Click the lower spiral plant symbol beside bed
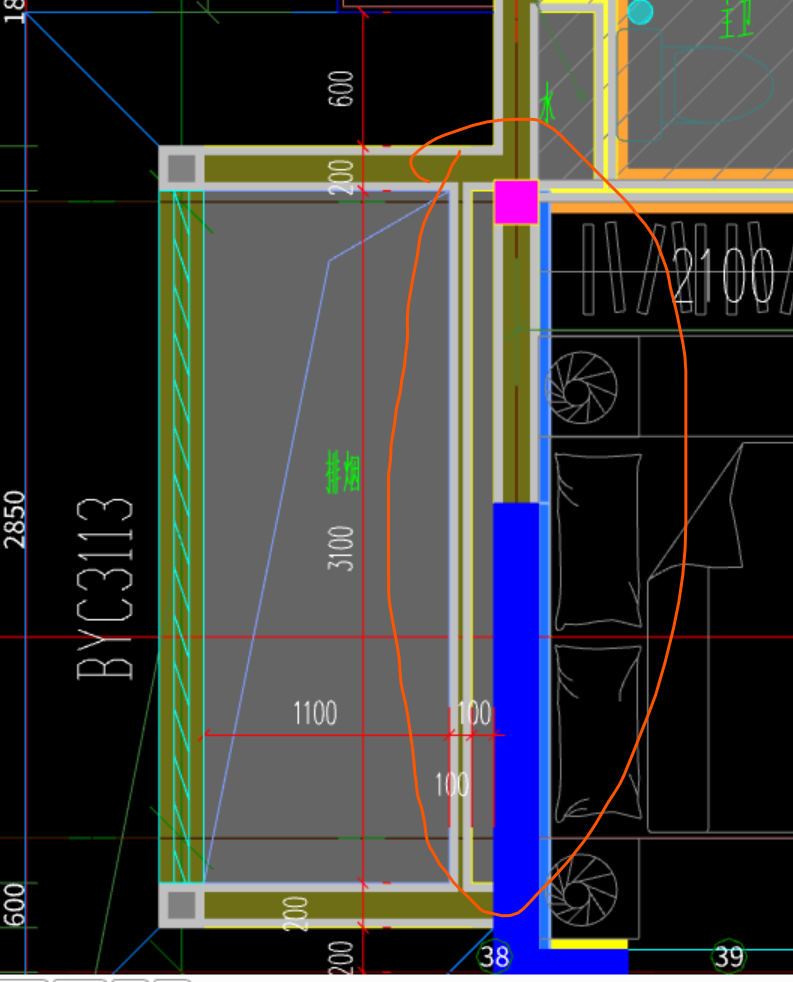 [581, 889]
